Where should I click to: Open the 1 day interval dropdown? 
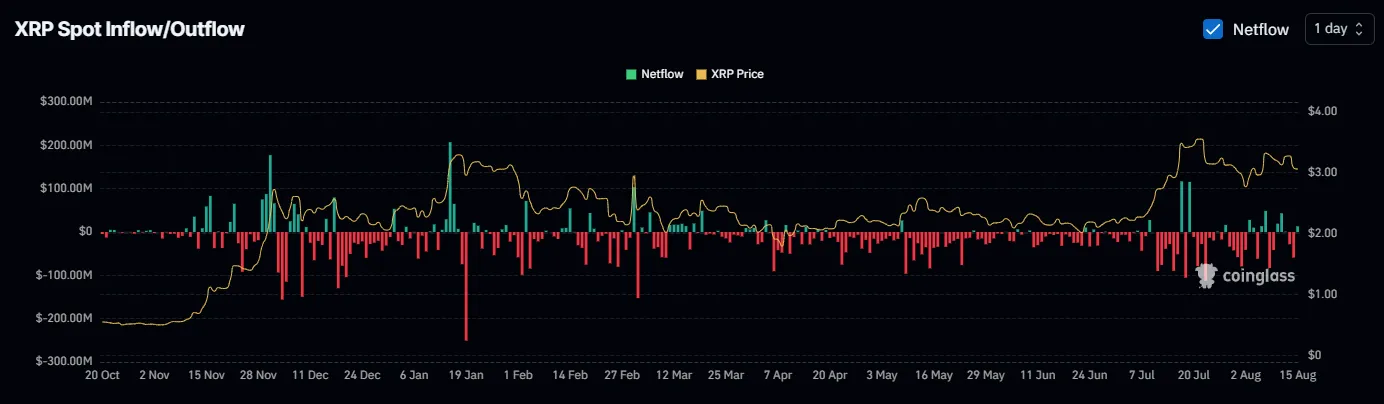(x=1338, y=29)
